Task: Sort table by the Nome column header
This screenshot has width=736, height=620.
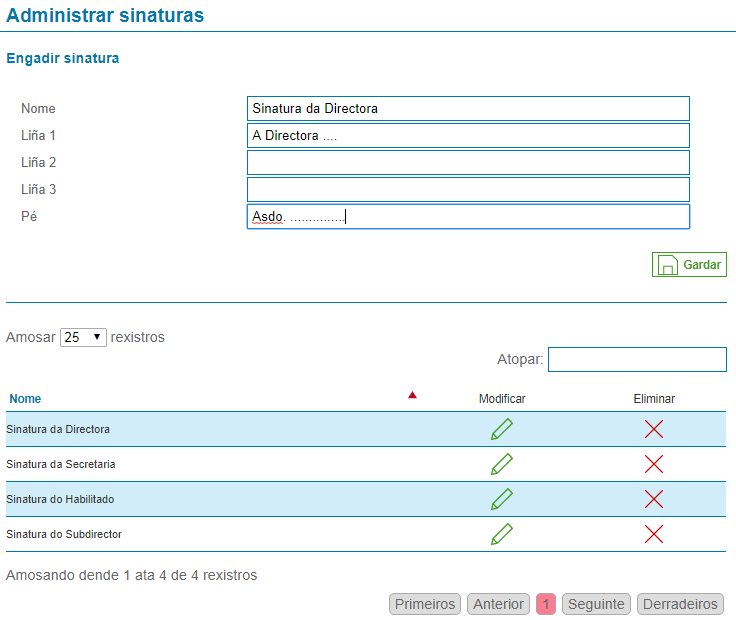Action: [26, 399]
